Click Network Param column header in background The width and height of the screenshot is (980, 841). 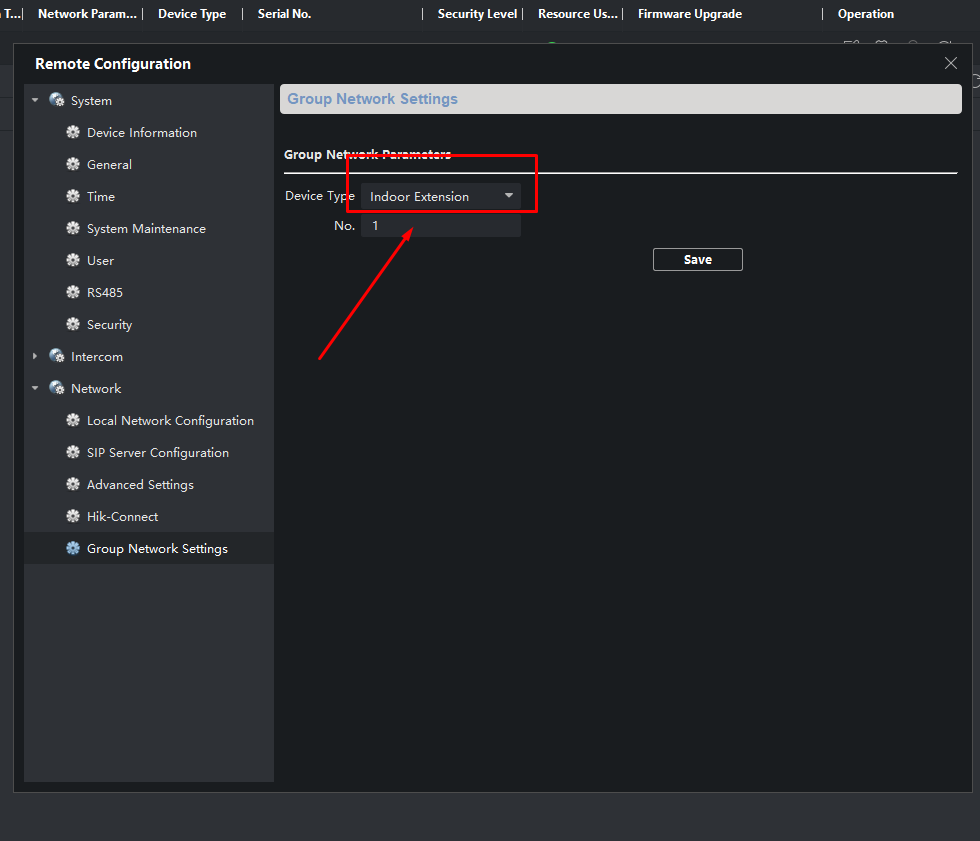pyautogui.click(x=87, y=14)
